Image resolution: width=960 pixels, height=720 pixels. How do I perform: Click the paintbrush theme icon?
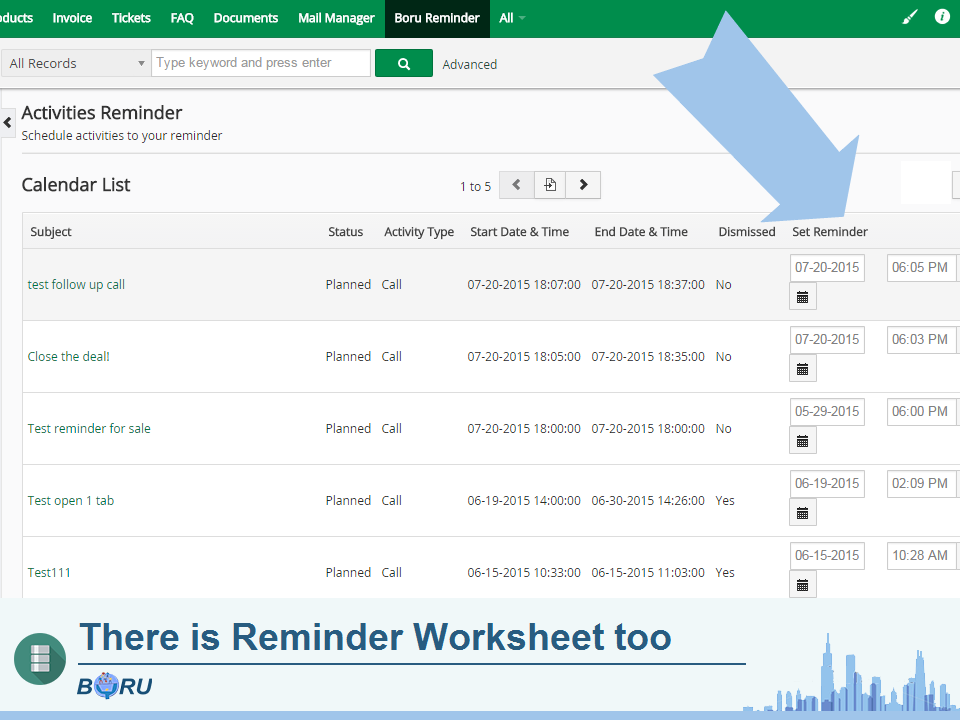[x=909, y=18]
